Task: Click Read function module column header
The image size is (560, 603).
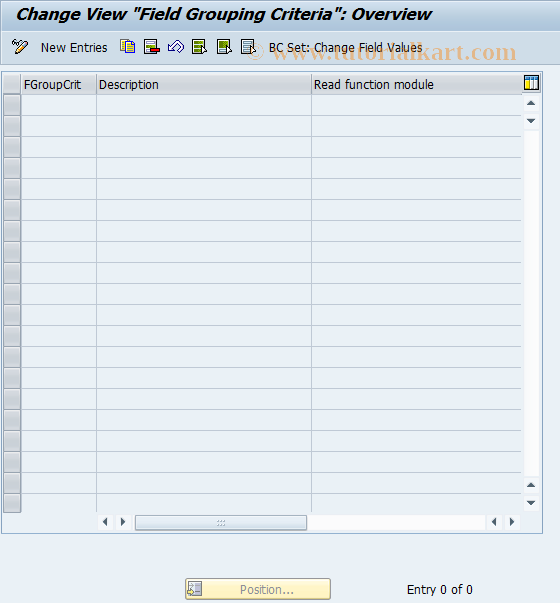Action: pyautogui.click(x=417, y=84)
